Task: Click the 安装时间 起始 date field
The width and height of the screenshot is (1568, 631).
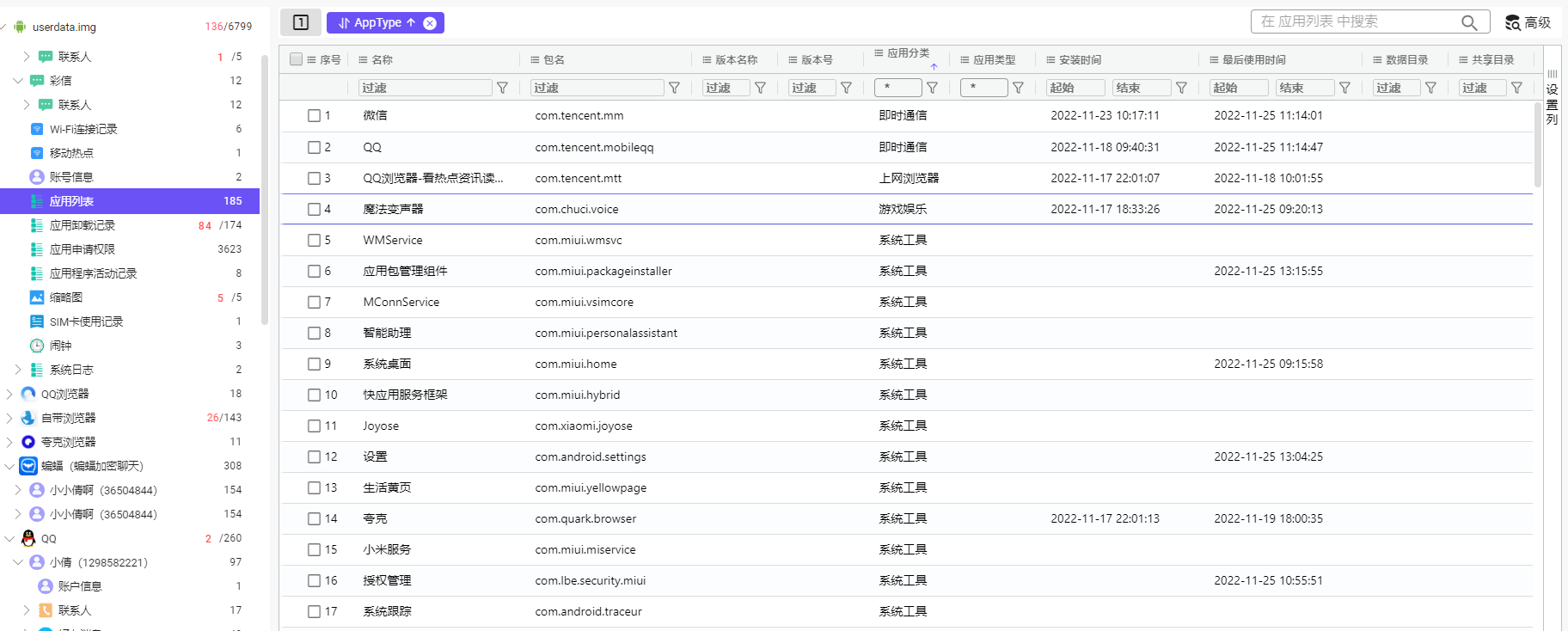Action: (1075, 88)
